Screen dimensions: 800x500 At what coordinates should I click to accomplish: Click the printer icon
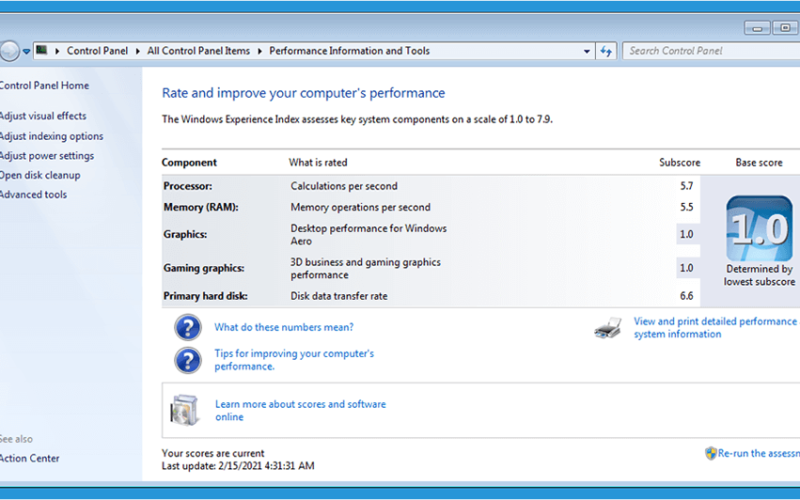(x=608, y=328)
